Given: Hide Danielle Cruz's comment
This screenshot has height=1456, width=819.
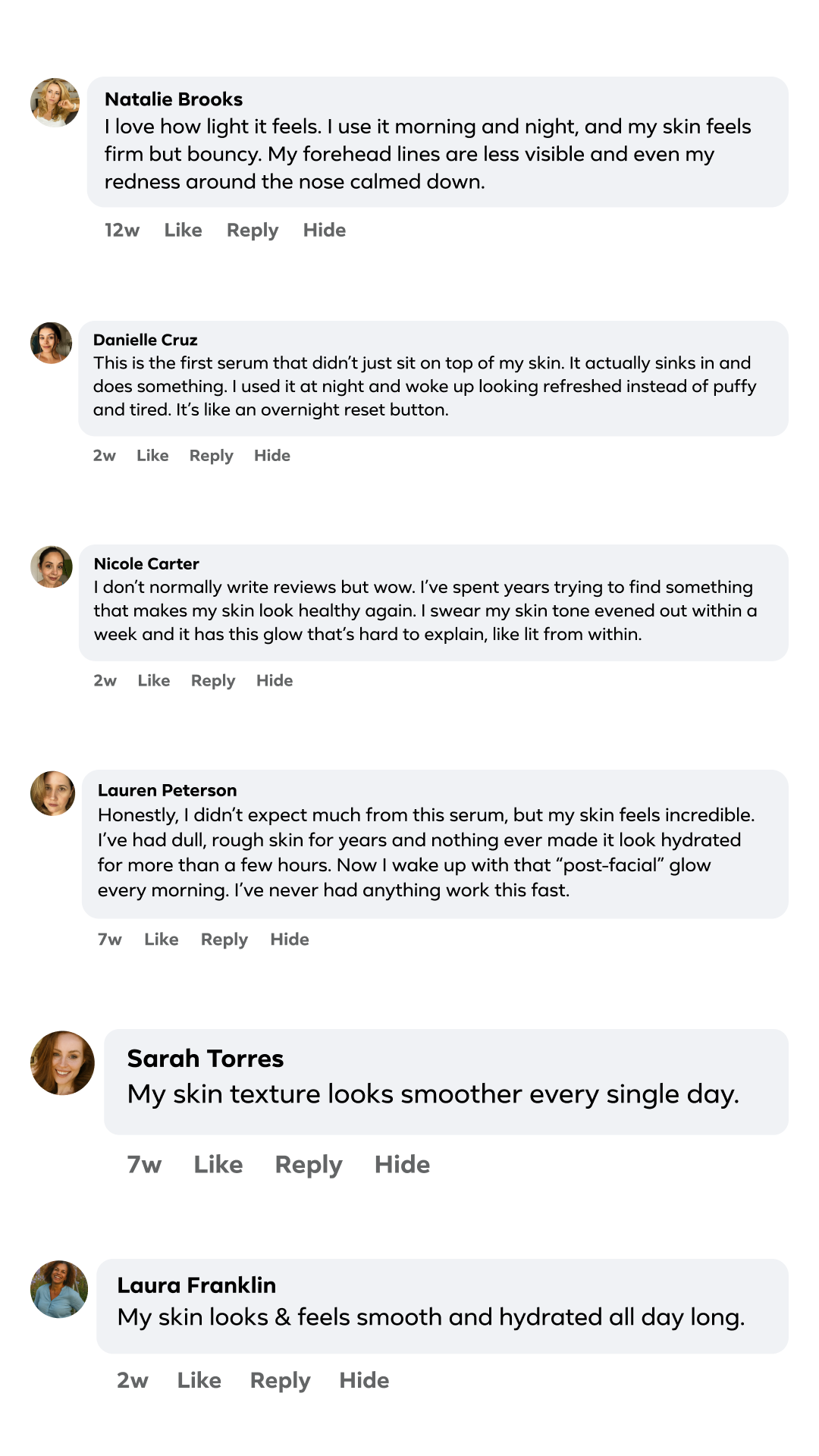Looking at the screenshot, I should (272, 456).
